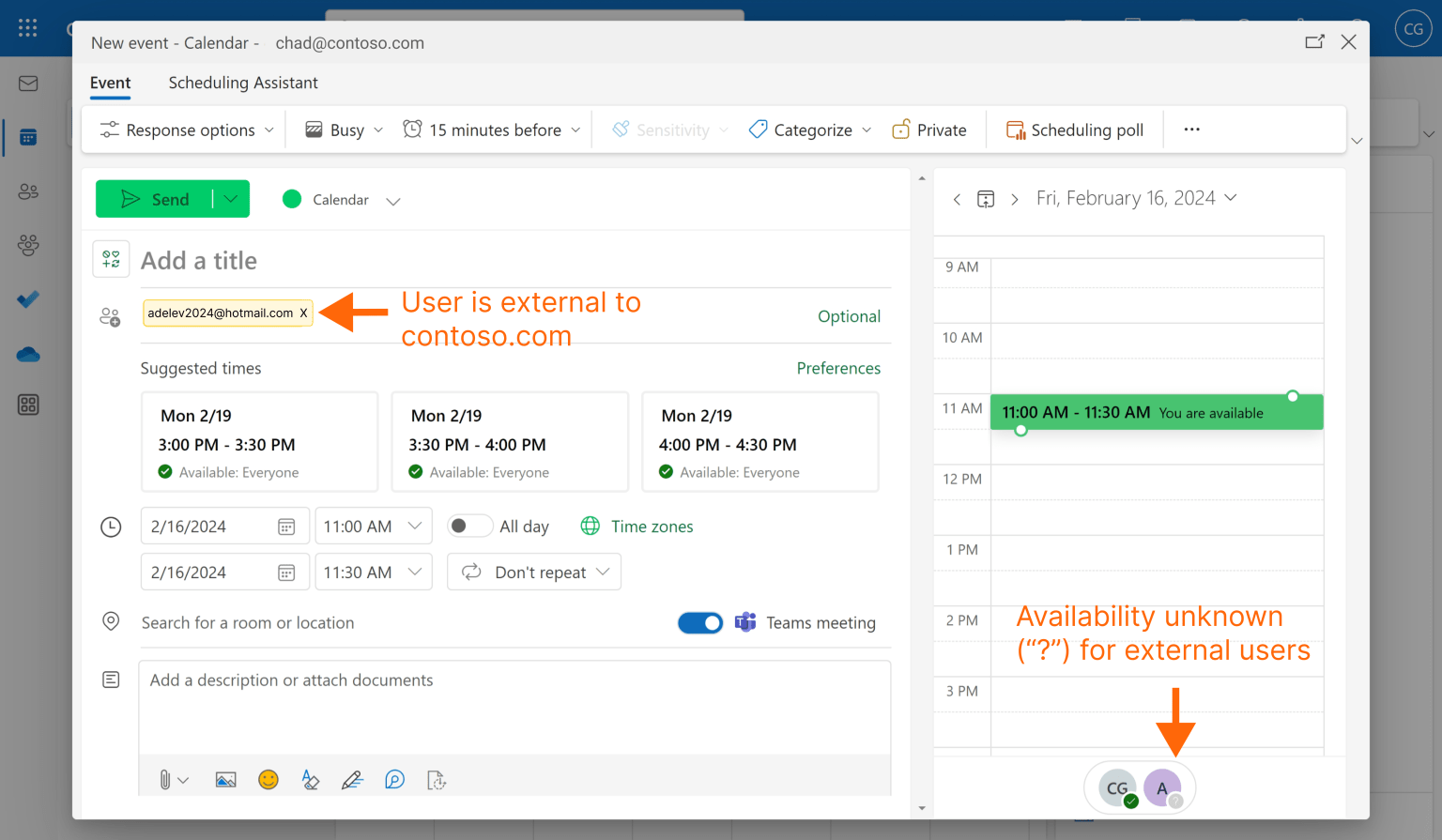Viewport: 1442px width, 840px height.
Task: Open OneDrive cloud icon in sidebar
Action: pos(28,354)
